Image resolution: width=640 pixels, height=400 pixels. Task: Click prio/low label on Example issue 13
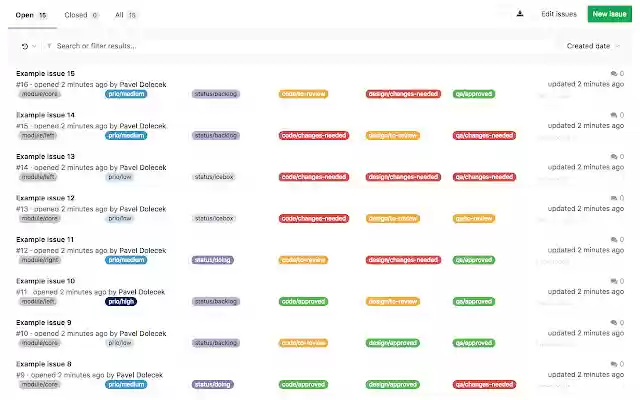120,177
